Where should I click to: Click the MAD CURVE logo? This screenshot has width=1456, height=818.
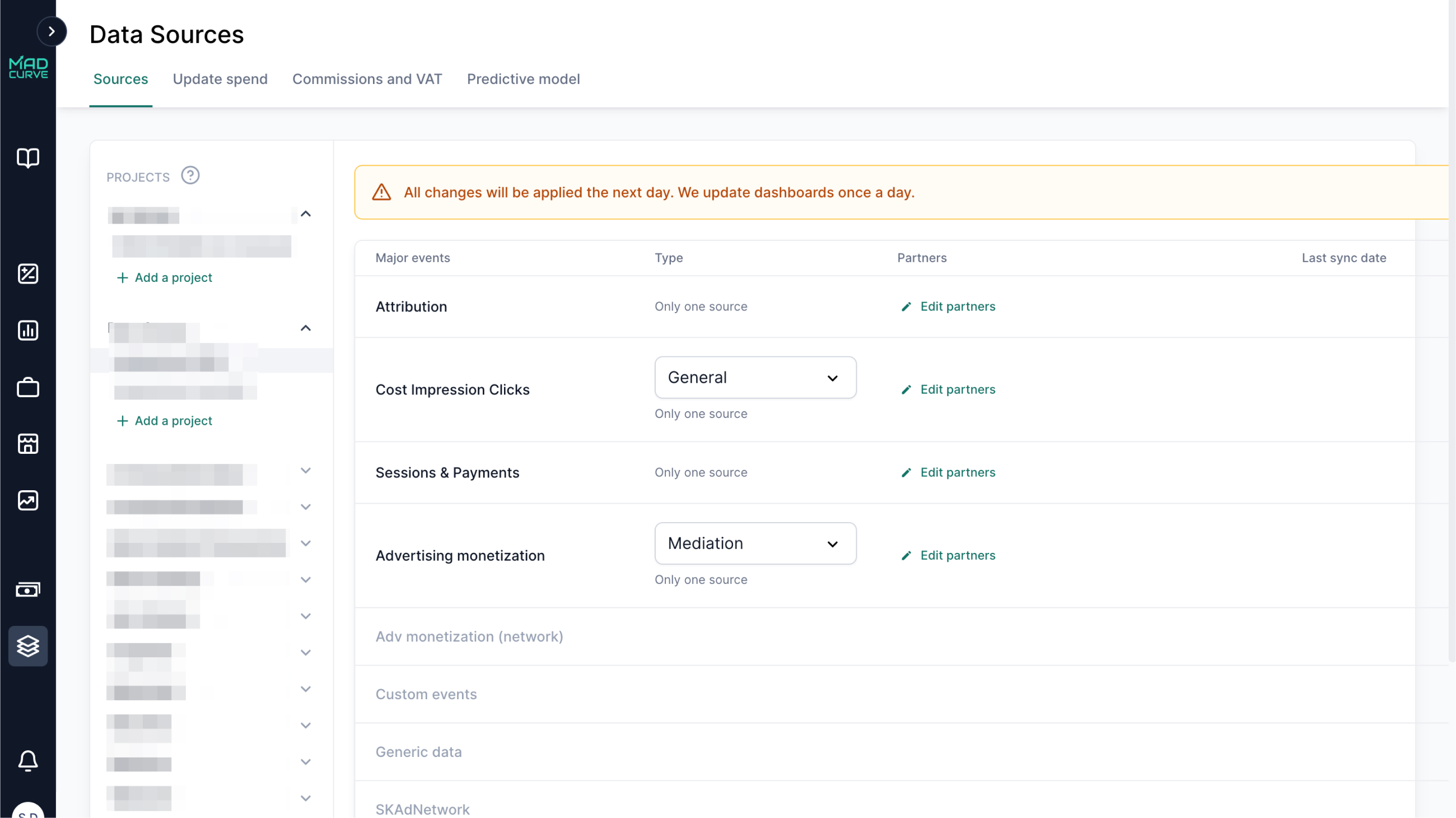pyautogui.click(x=27, y=67)
